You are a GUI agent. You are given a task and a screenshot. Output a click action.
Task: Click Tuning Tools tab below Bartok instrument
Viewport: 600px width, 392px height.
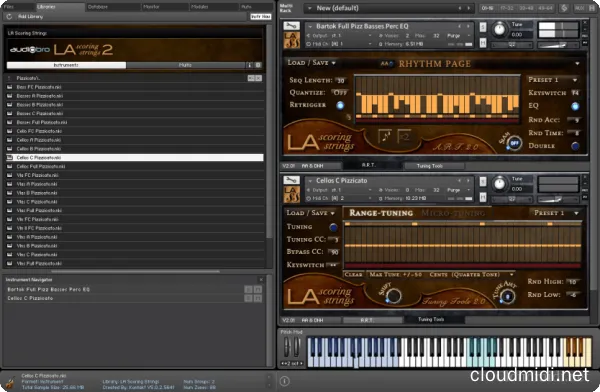(x=434, y=166)
